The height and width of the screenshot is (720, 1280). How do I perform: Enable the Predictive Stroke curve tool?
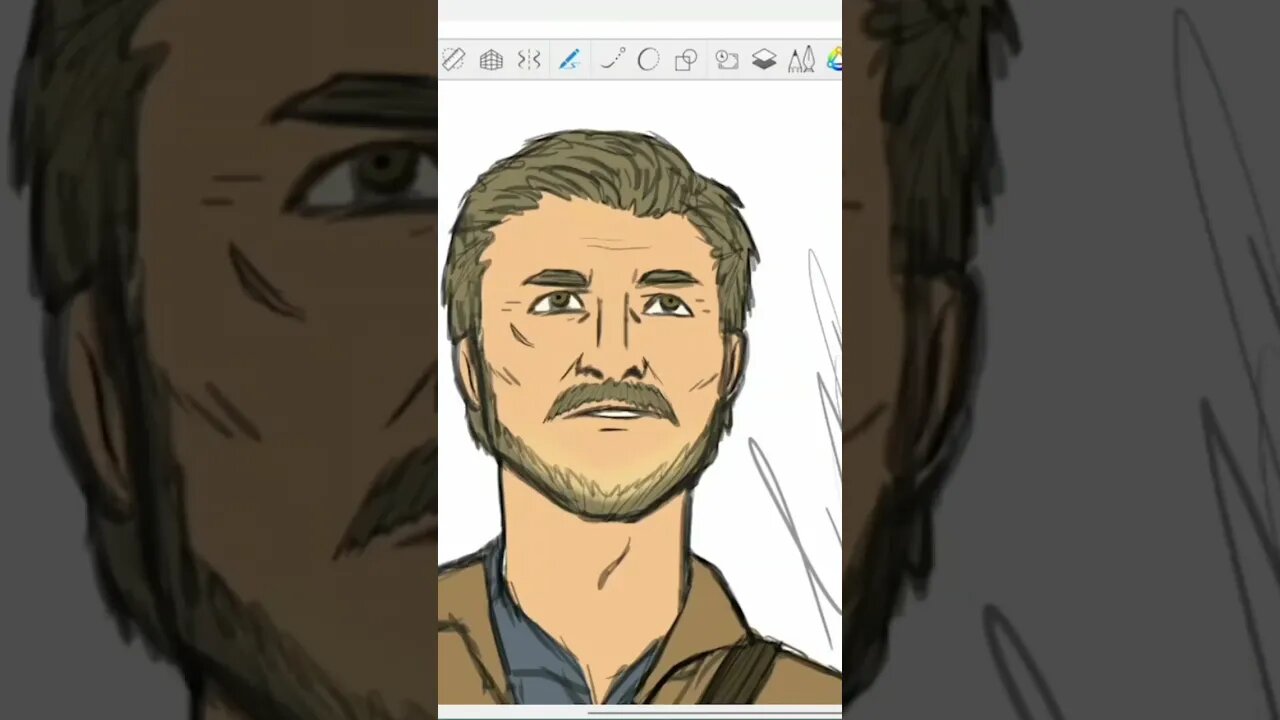coord(612,60)
